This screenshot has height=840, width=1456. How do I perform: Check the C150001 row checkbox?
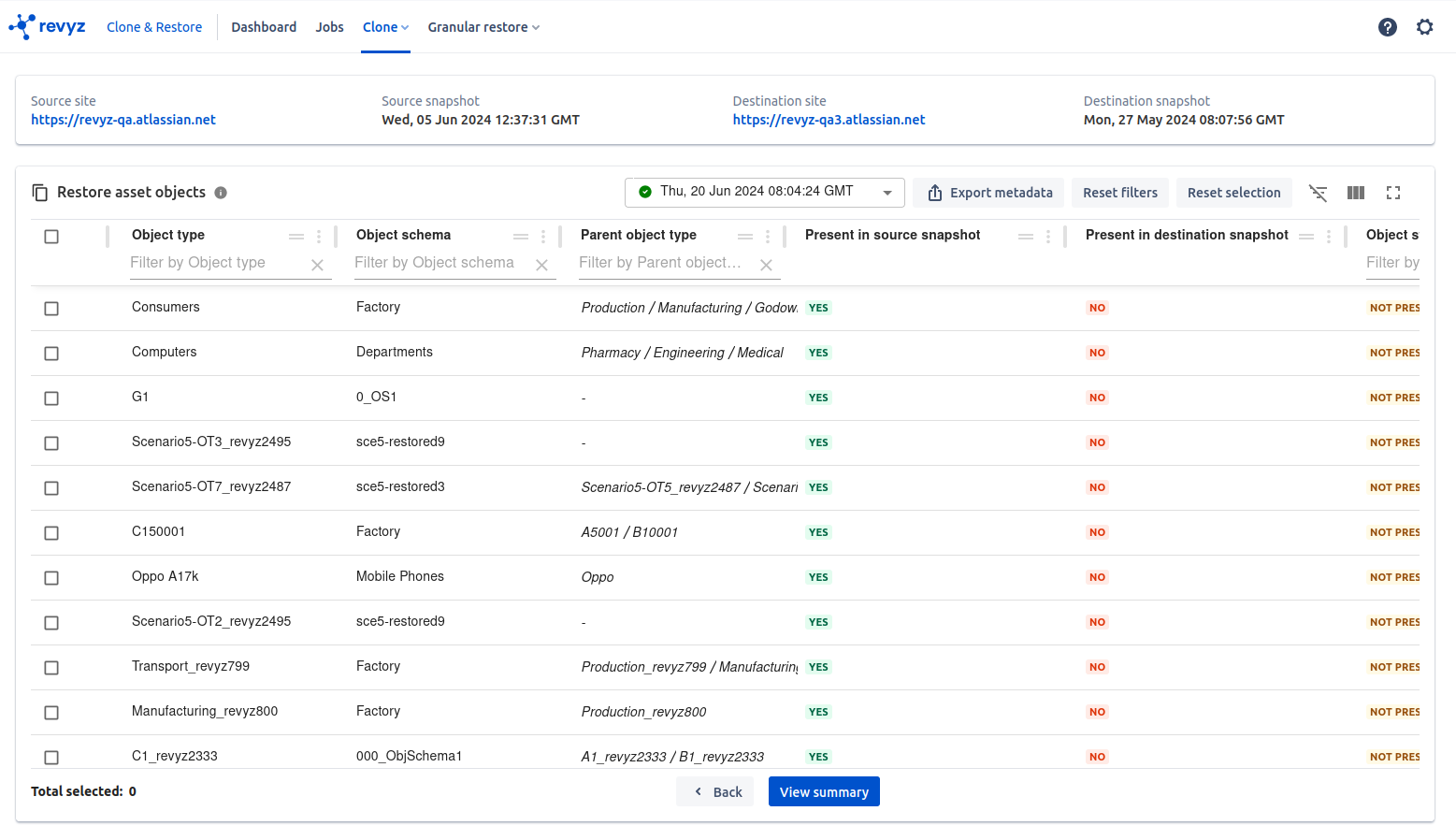pyautogui.click(x=51, y=533)
